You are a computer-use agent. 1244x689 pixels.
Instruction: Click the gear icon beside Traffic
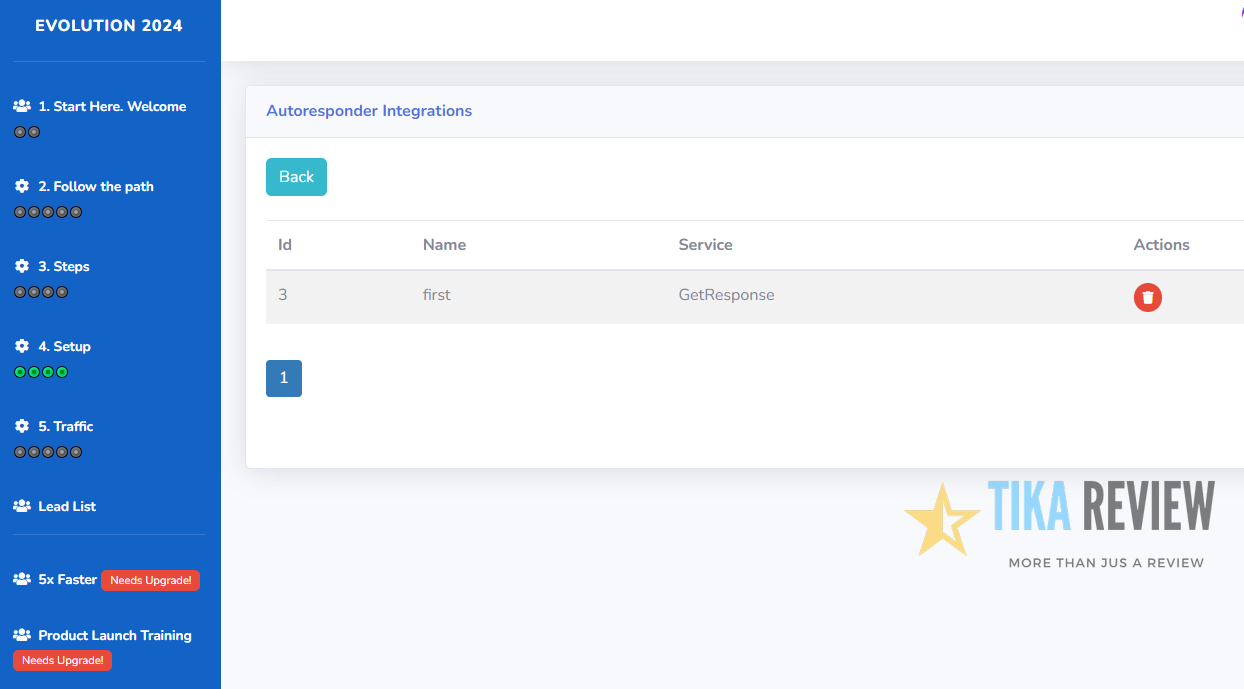(22, 426)
